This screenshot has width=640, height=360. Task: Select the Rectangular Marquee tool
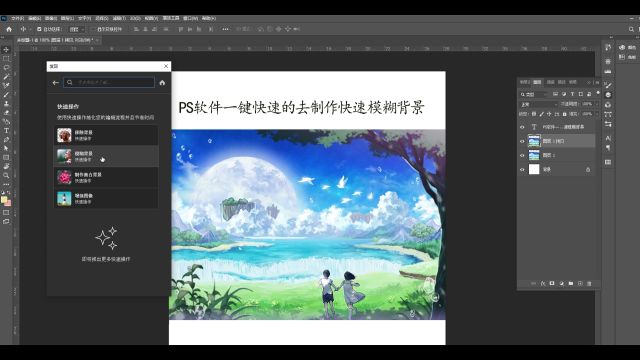point(6,58)
